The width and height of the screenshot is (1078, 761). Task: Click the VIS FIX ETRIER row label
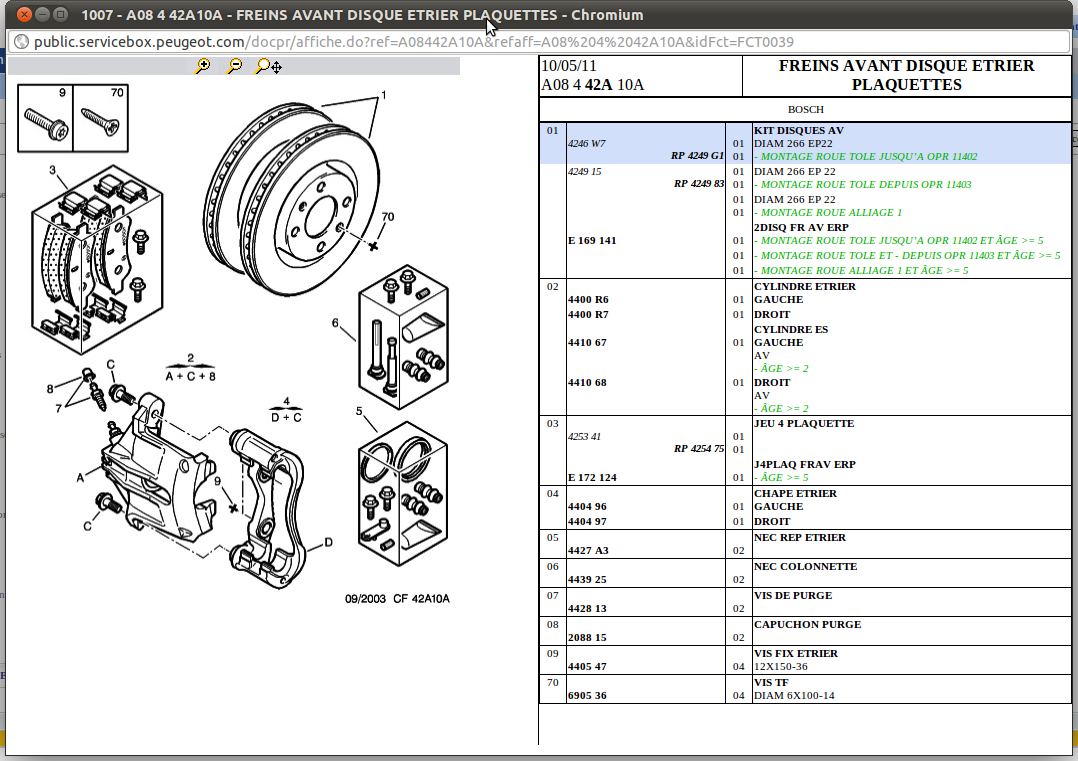pyautogui.click(x=795, y=653)
